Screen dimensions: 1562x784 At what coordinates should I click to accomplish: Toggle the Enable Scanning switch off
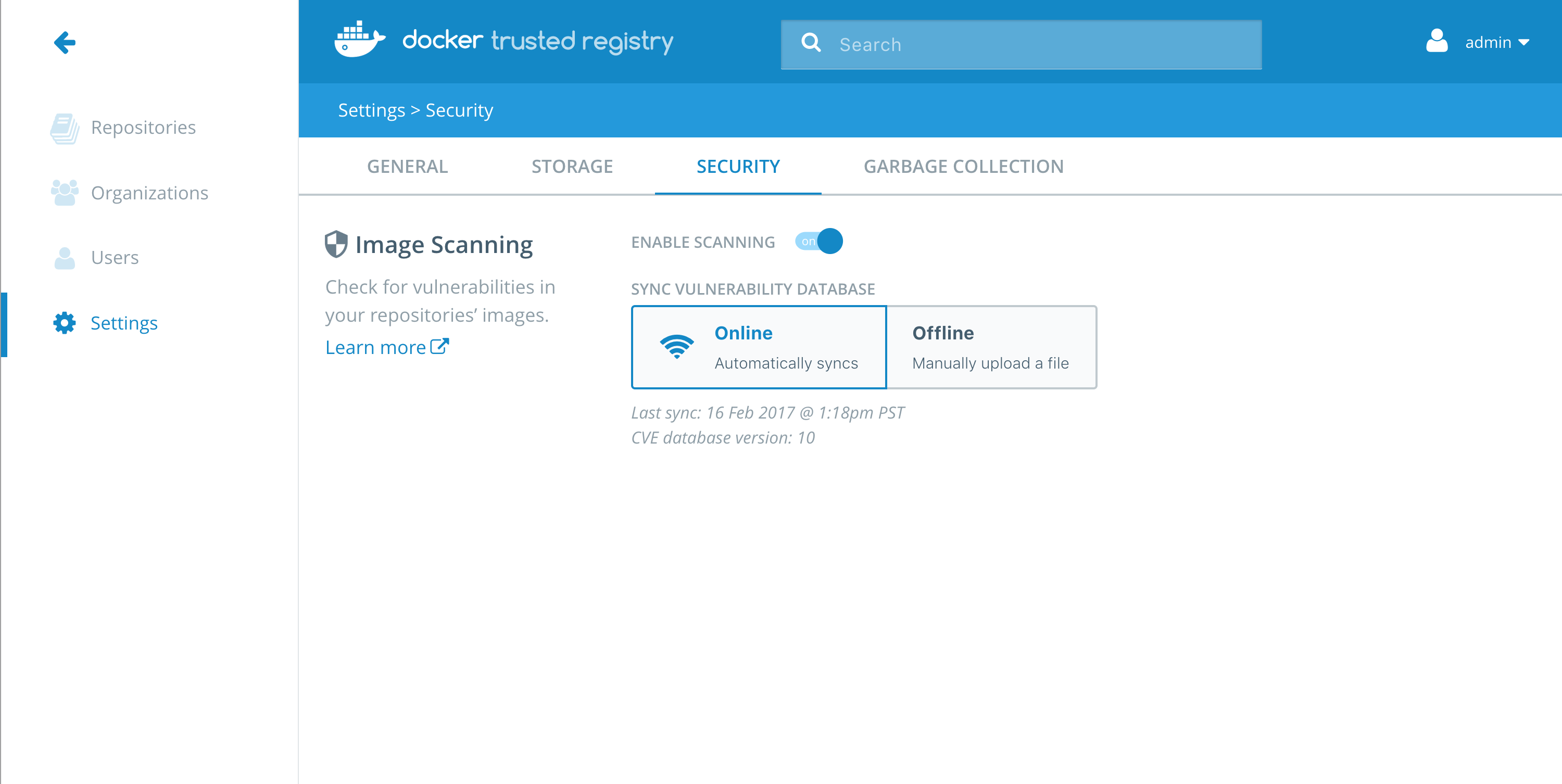[x=819, y=242]
